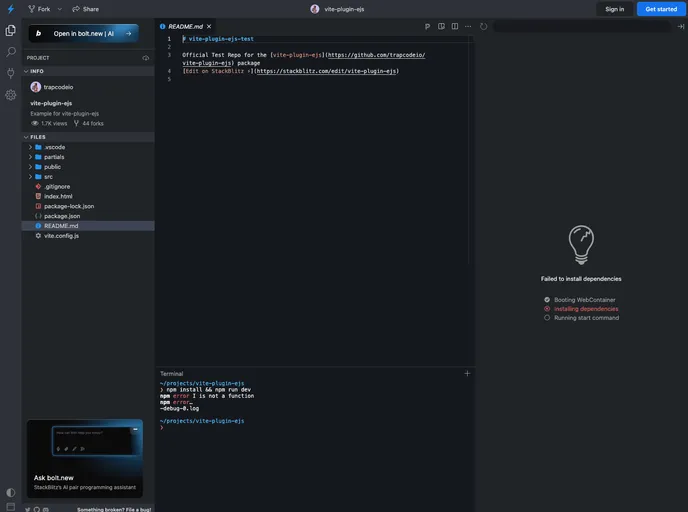Click line number 1 in the editor
The width and height of the screenshot is (688, 512).
tap(169, 39)
